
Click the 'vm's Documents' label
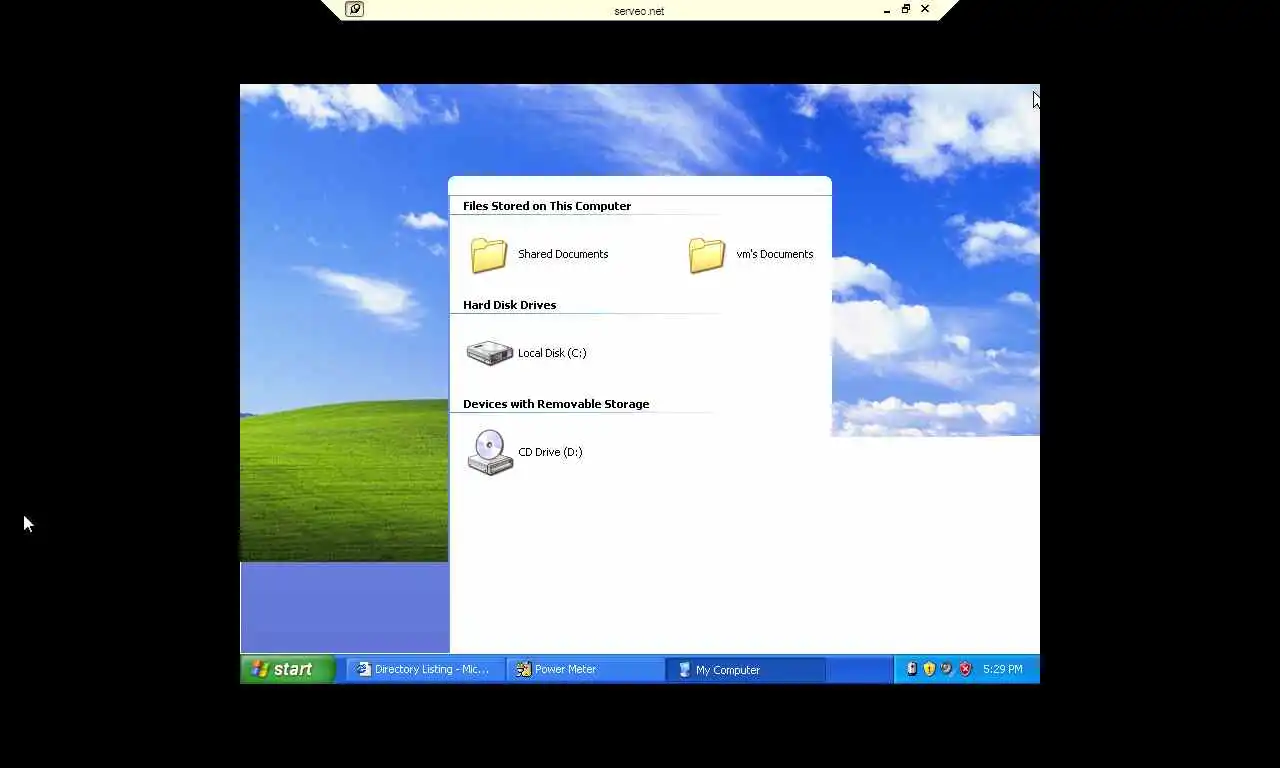pyautogui.click(x=775, y=254)
